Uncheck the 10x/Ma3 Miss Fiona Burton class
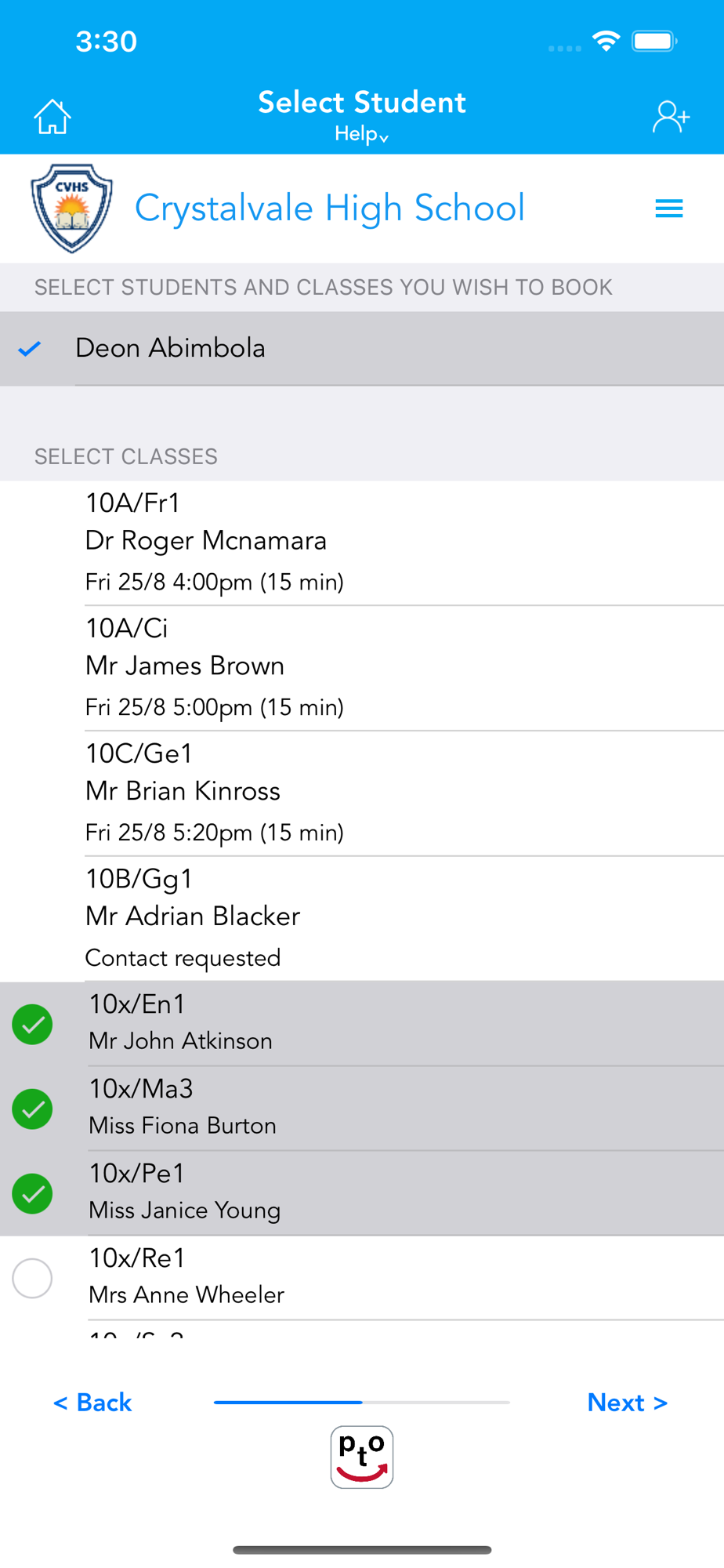Screen dimensions: 724x1568 [x=33, y=1109]
